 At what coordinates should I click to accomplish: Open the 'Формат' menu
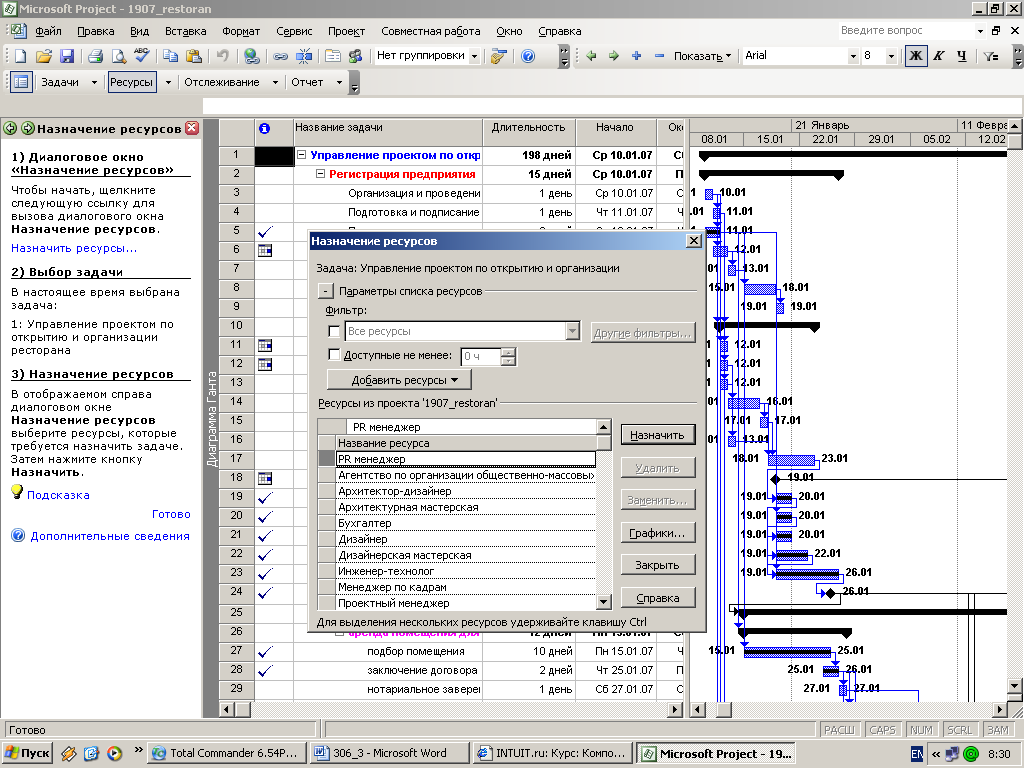pyautogui.click(x=241, y=31)
